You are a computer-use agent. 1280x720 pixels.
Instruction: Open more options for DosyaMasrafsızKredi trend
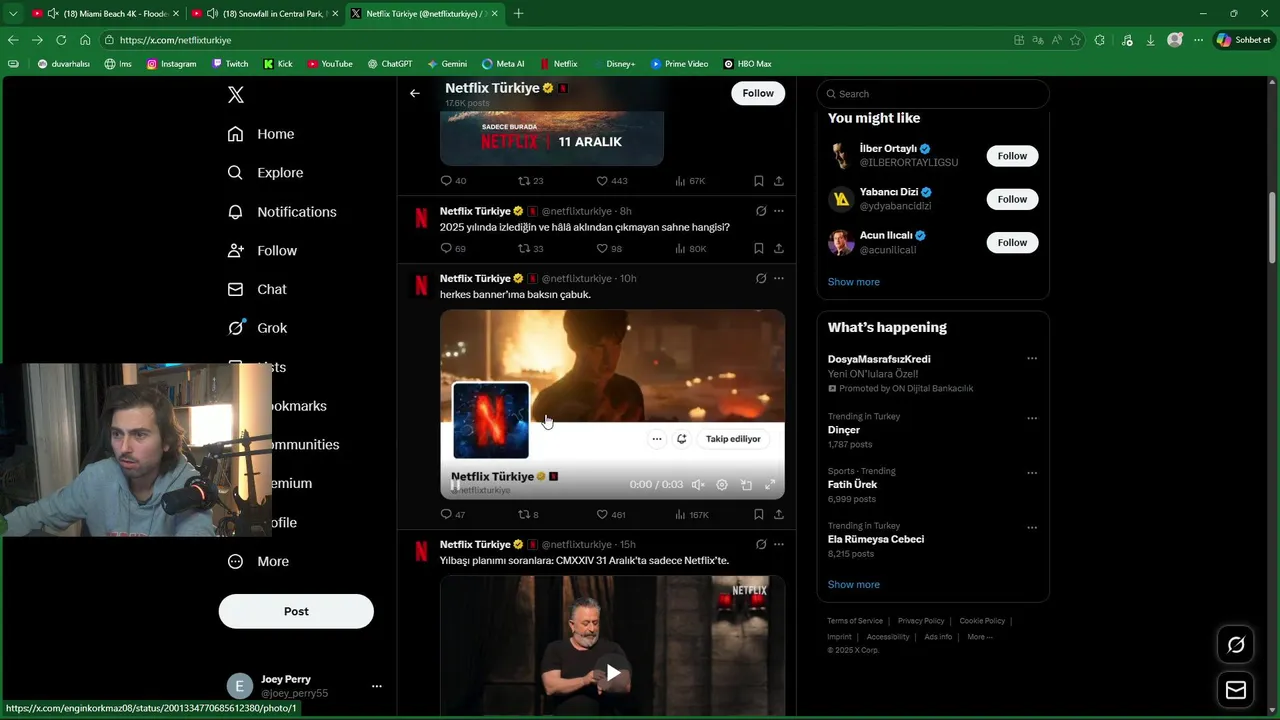click(1032, 359)
